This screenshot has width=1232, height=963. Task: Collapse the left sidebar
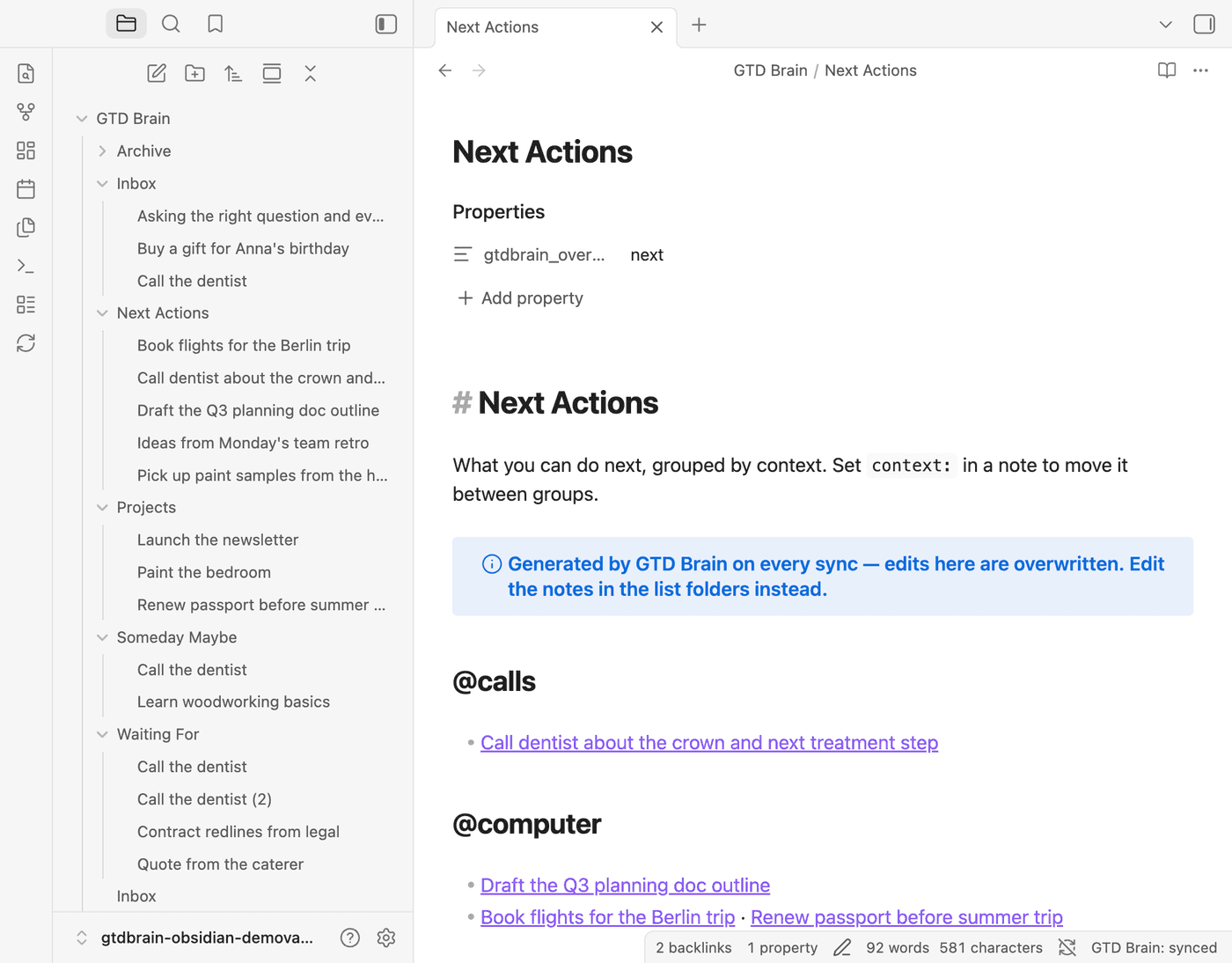pos(386,24)
